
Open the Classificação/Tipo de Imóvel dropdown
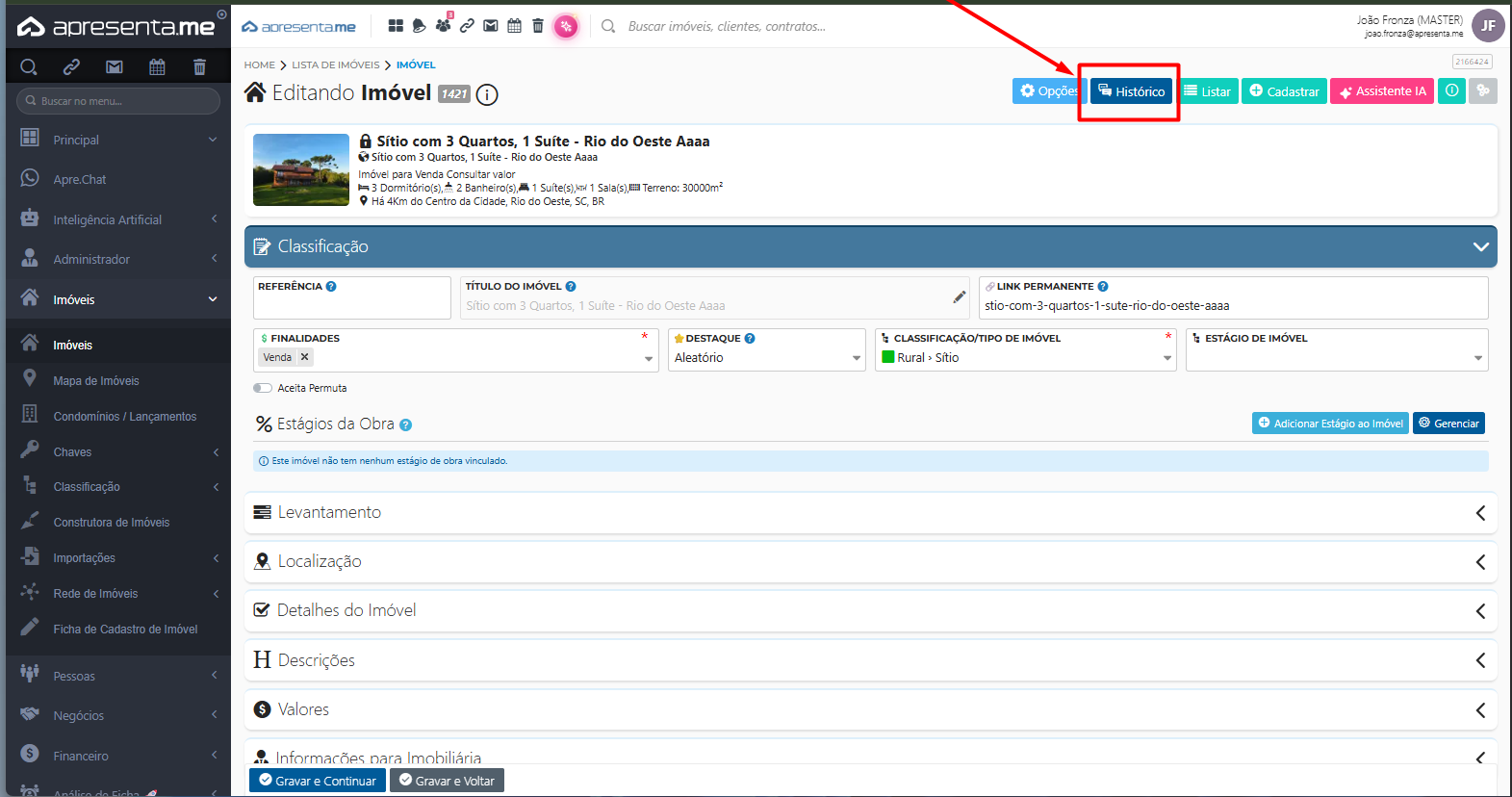pyautogui.click(x=1025, y=349)
